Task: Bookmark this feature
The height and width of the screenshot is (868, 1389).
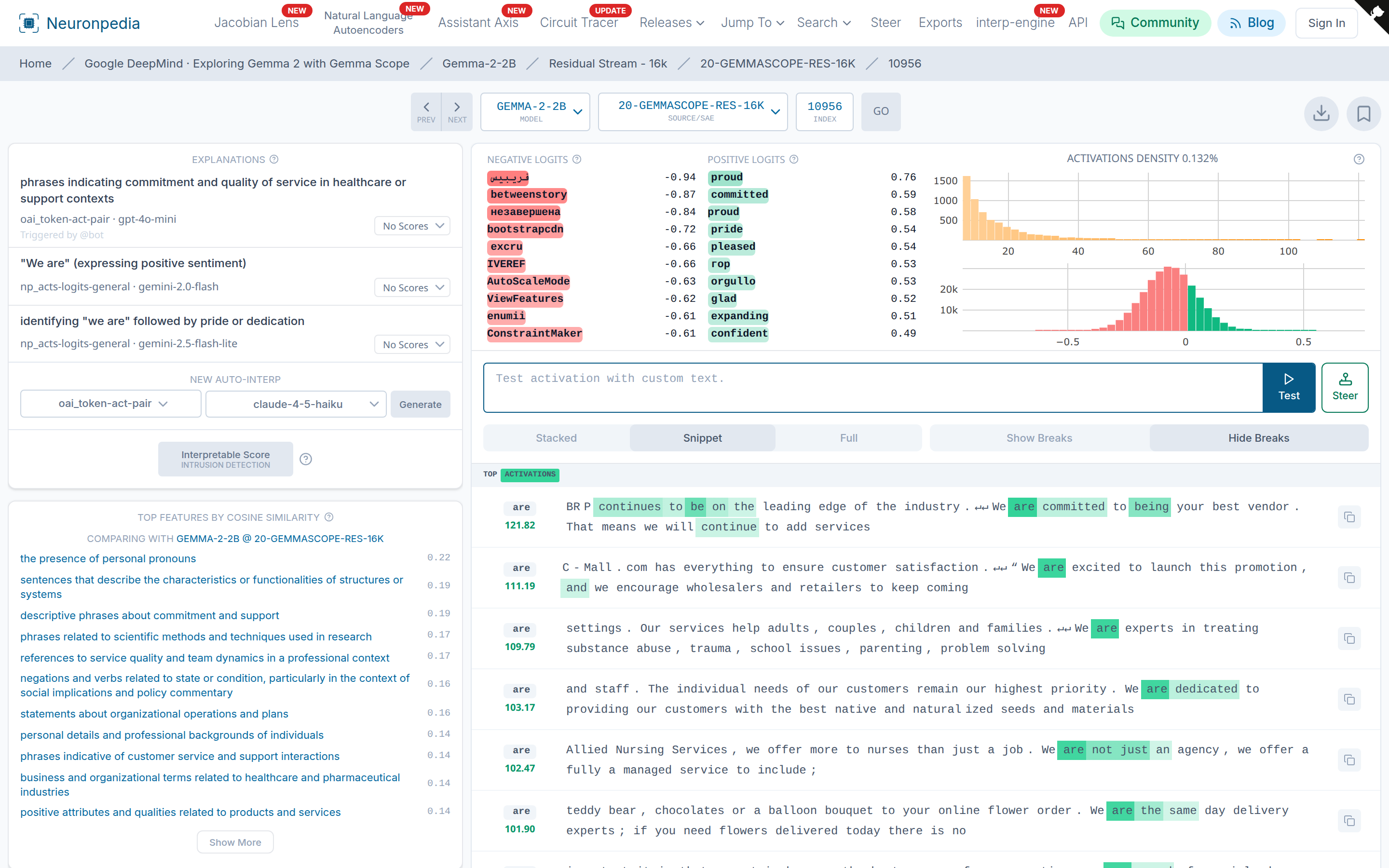Action: point(1364,113)
